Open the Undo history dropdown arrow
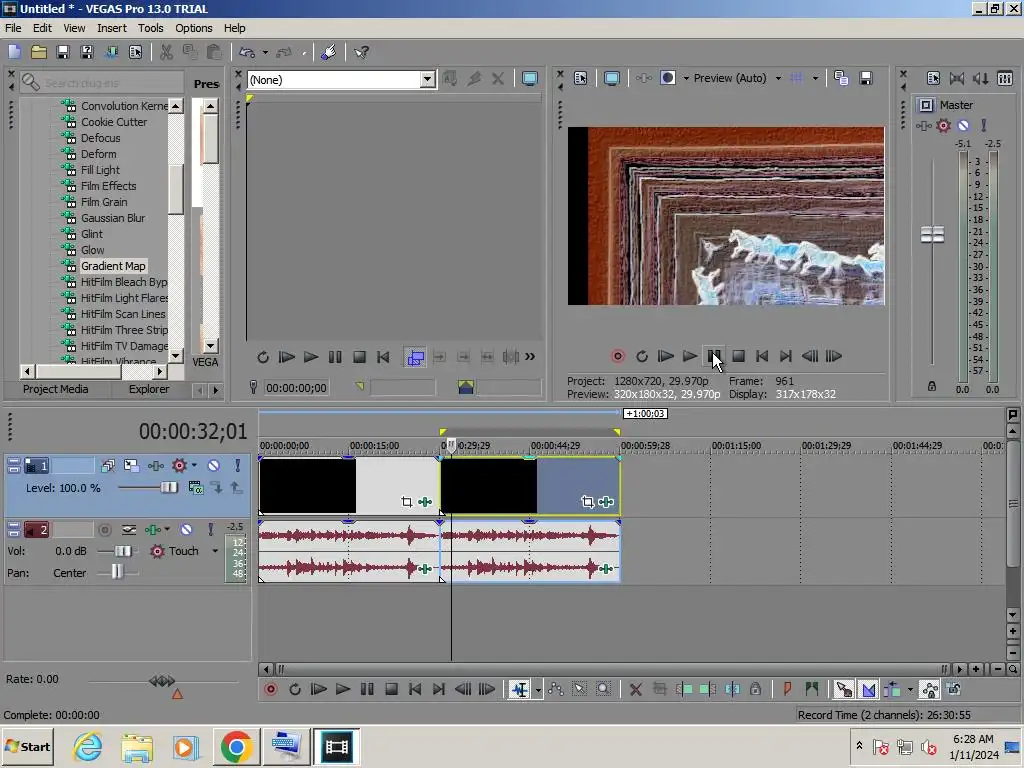Image resolution: width=1024 pixels, height=768 pixels. coord(265,52)
